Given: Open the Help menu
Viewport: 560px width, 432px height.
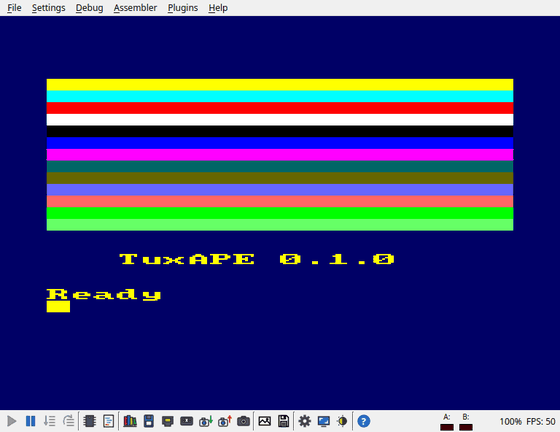Looking at the screenshot, I should [218, 8].
